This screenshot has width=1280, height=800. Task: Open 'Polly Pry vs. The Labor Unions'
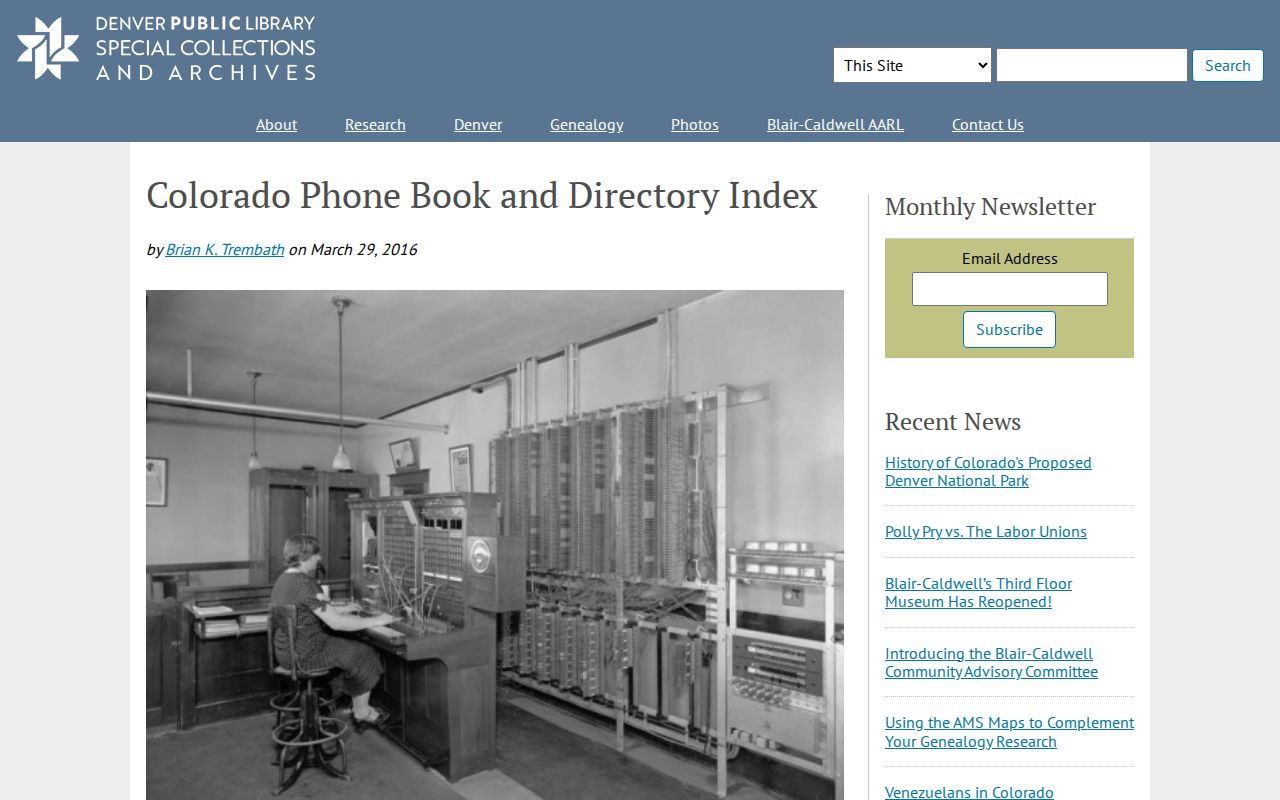coord(986,531)
